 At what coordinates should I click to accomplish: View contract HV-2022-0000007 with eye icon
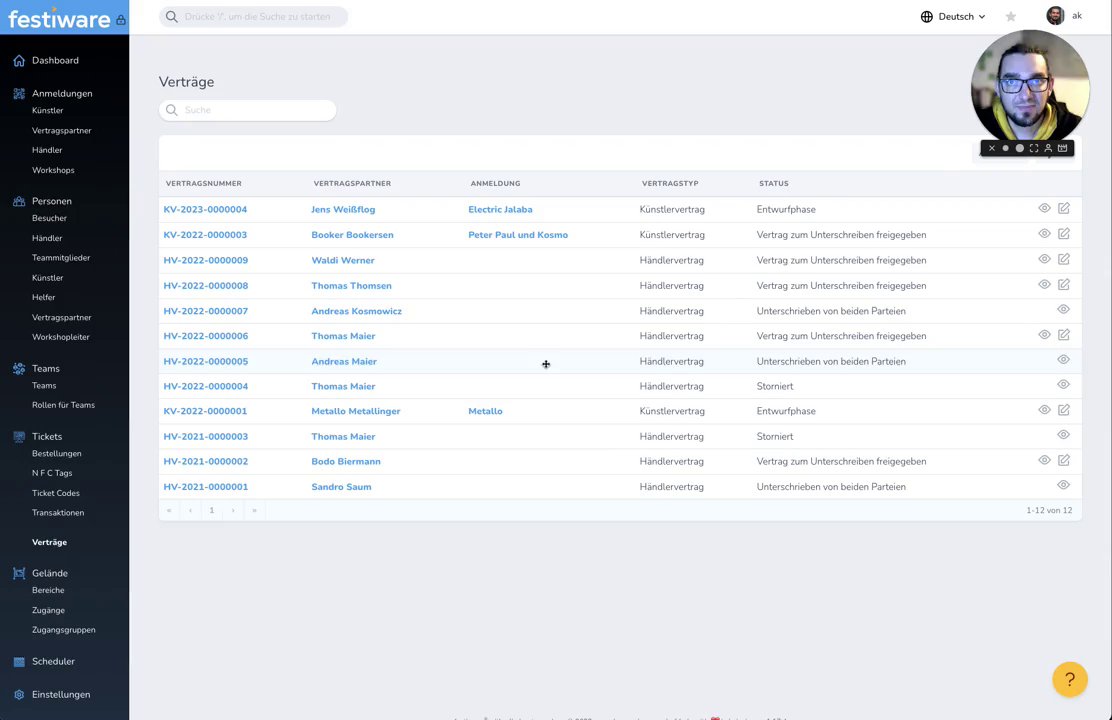[1063, 310]
